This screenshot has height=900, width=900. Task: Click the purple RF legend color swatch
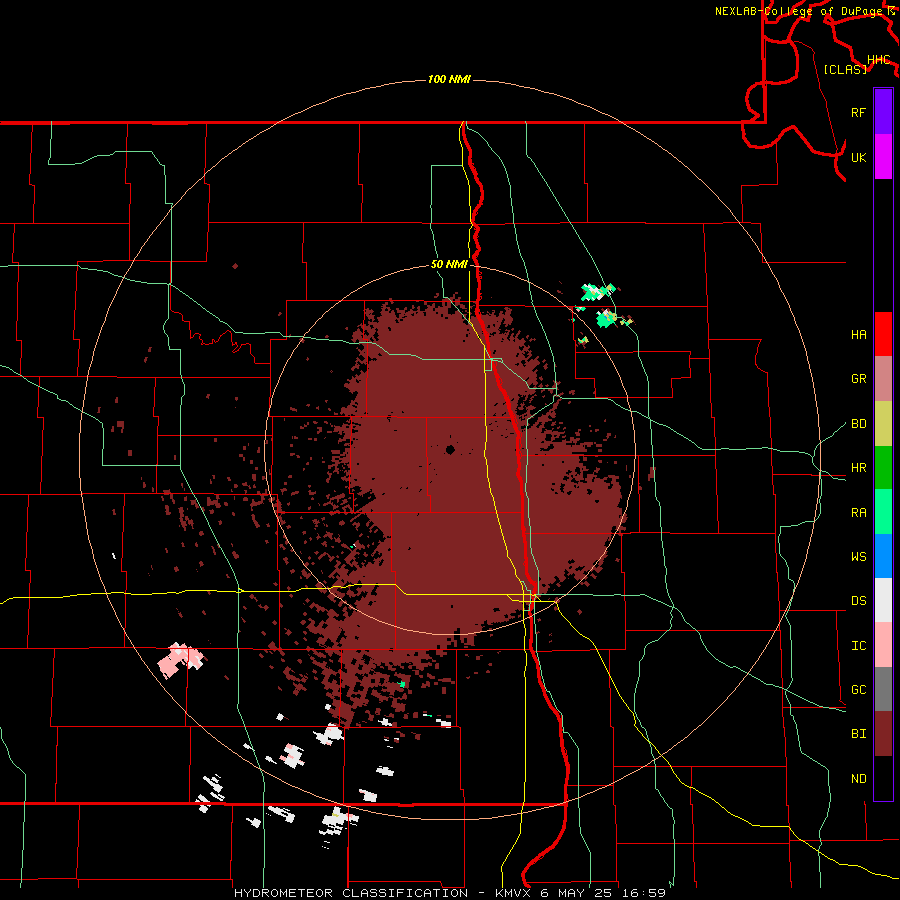883,112
